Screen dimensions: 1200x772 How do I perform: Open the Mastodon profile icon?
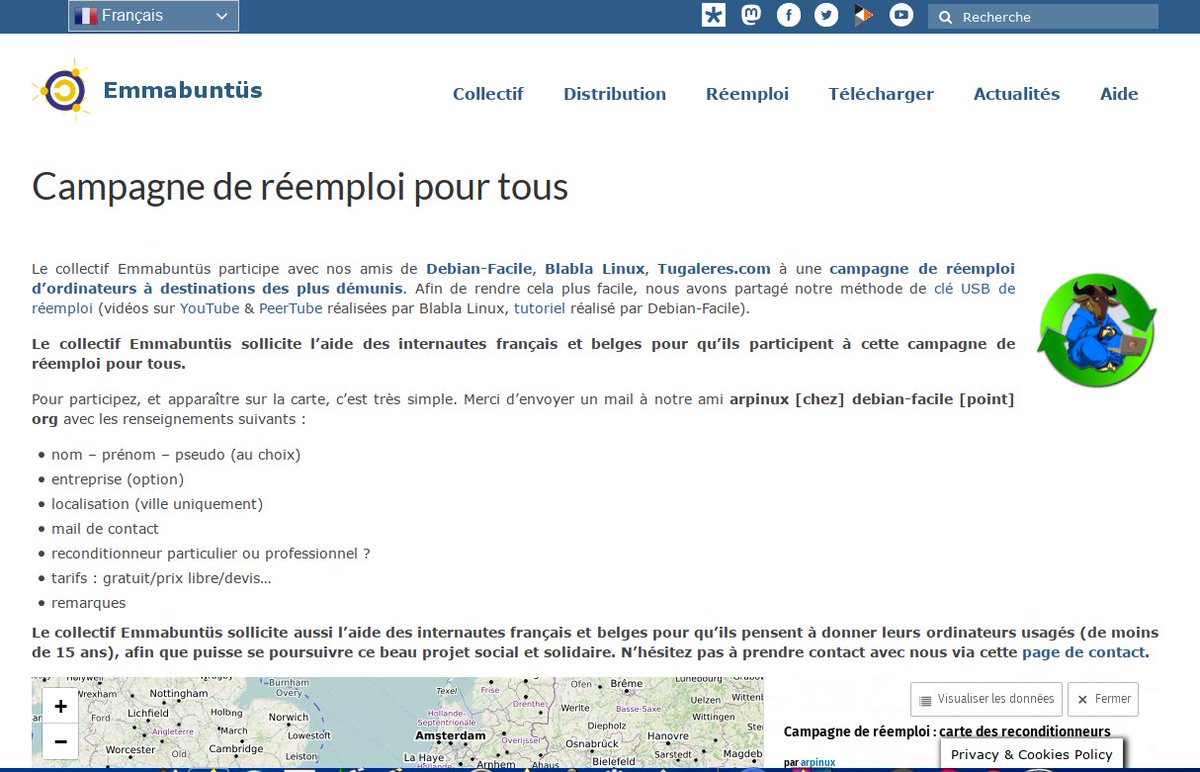coord(751,15)
